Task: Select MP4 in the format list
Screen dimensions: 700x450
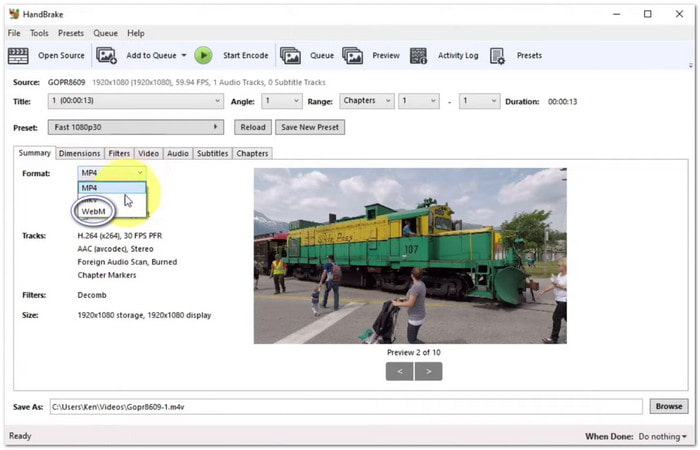Action: pos(112,188)
